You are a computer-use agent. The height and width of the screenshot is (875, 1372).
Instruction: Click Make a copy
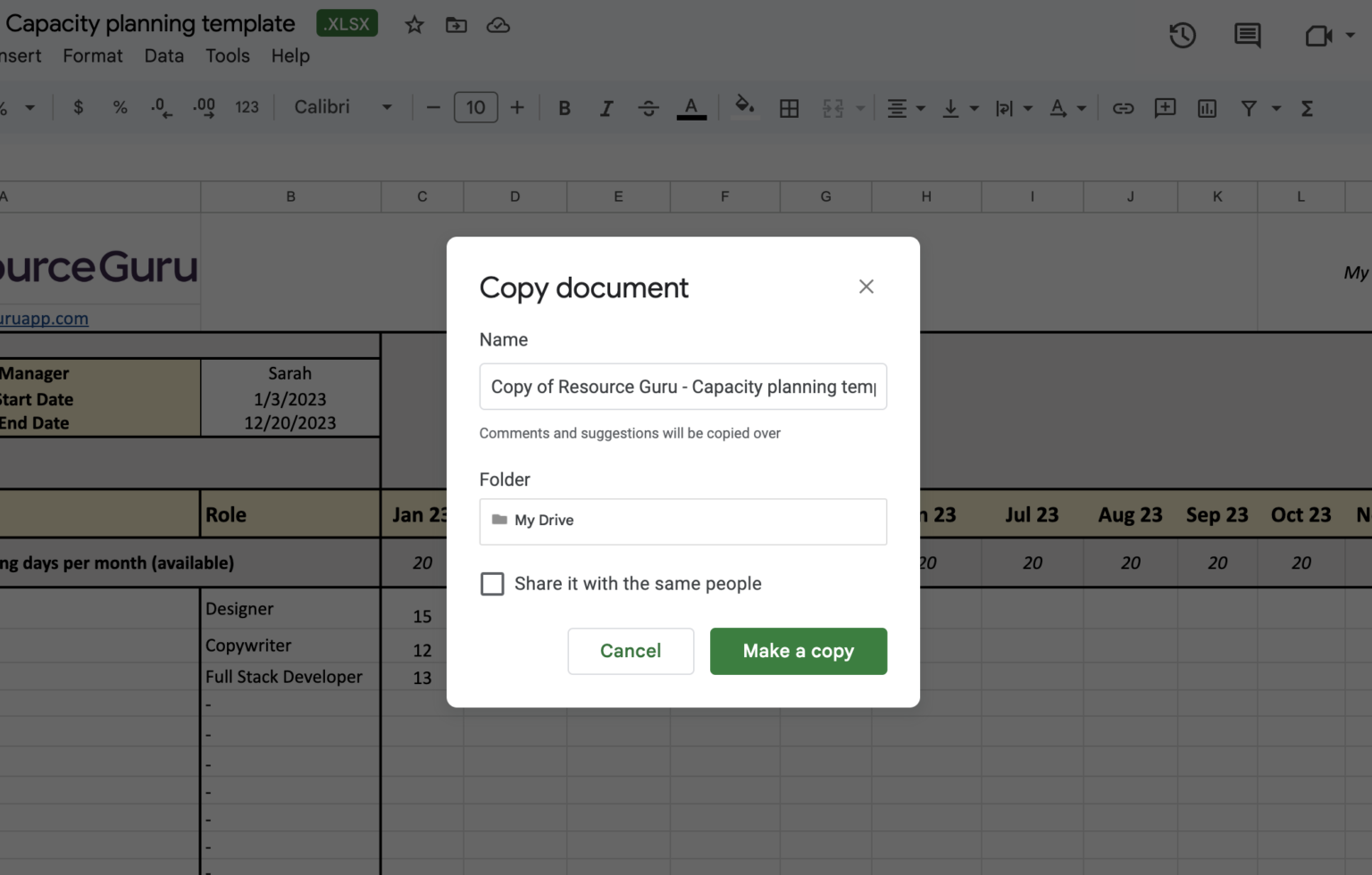[x=798, y=651]
